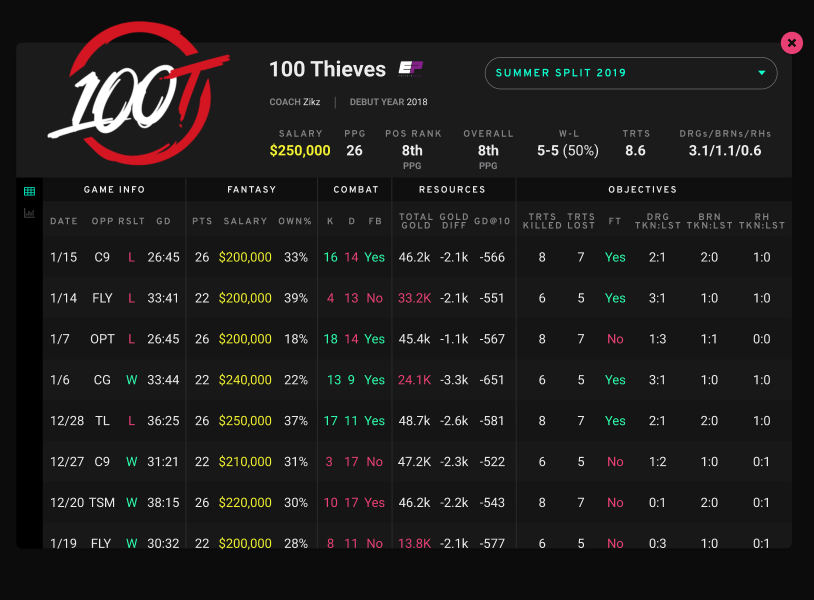Screen dimensions: 814x600
Task: Click the POS RANK 8th value
Action: click(412, 151)
